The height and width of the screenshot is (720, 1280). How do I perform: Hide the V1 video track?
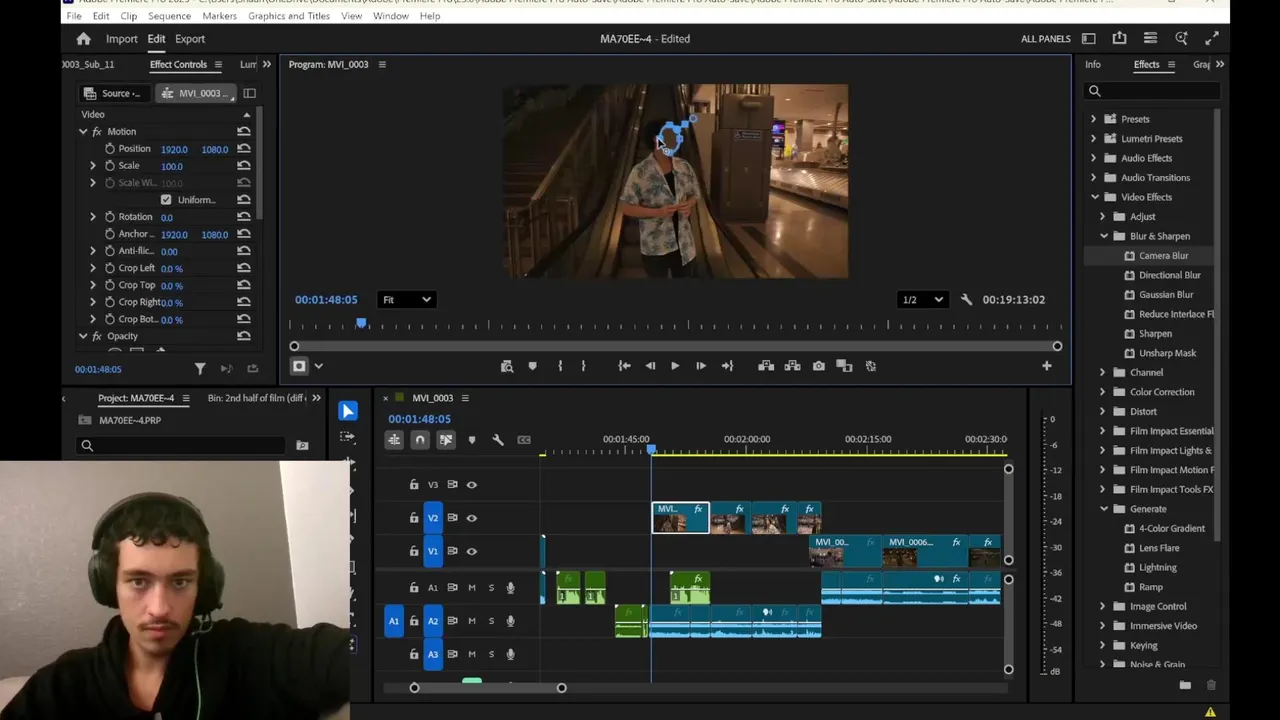point(472,551)
